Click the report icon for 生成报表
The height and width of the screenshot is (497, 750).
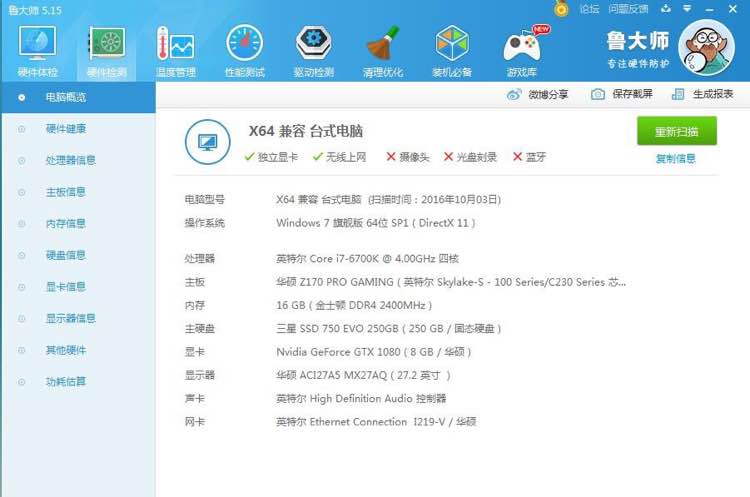(x=678, y=94)
